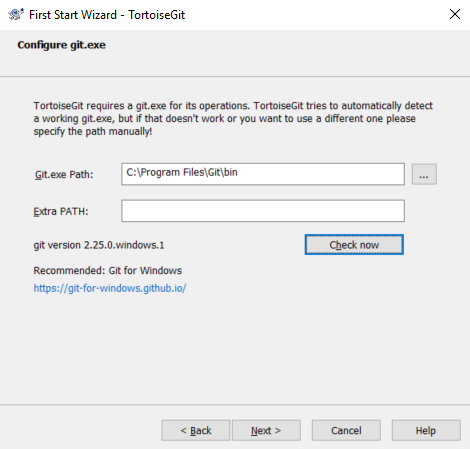
Task: Focus the Git.exe Path input field
Action: click(263, 174)
